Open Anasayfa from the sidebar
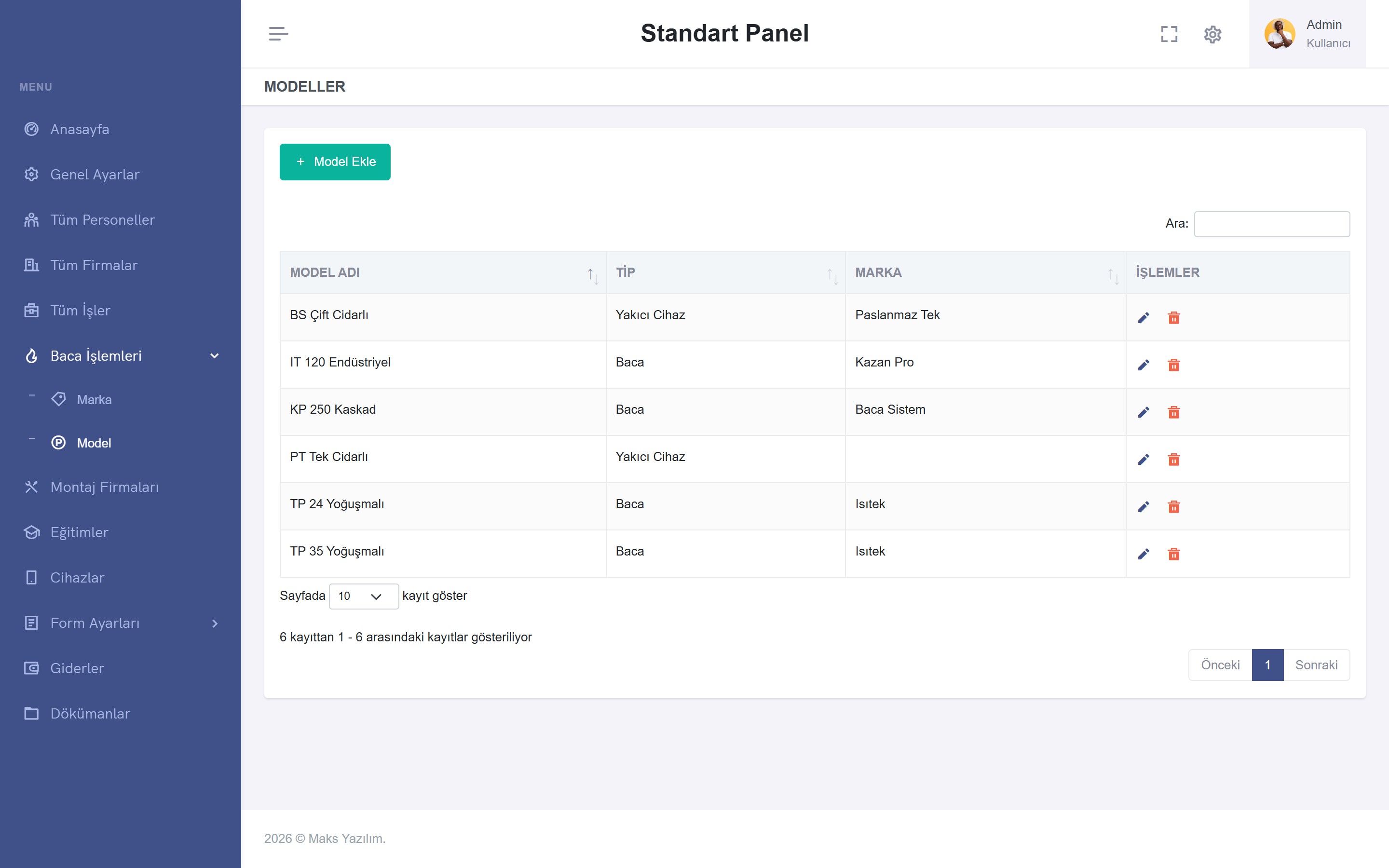 pyautogui.click(x=121, y=129)
